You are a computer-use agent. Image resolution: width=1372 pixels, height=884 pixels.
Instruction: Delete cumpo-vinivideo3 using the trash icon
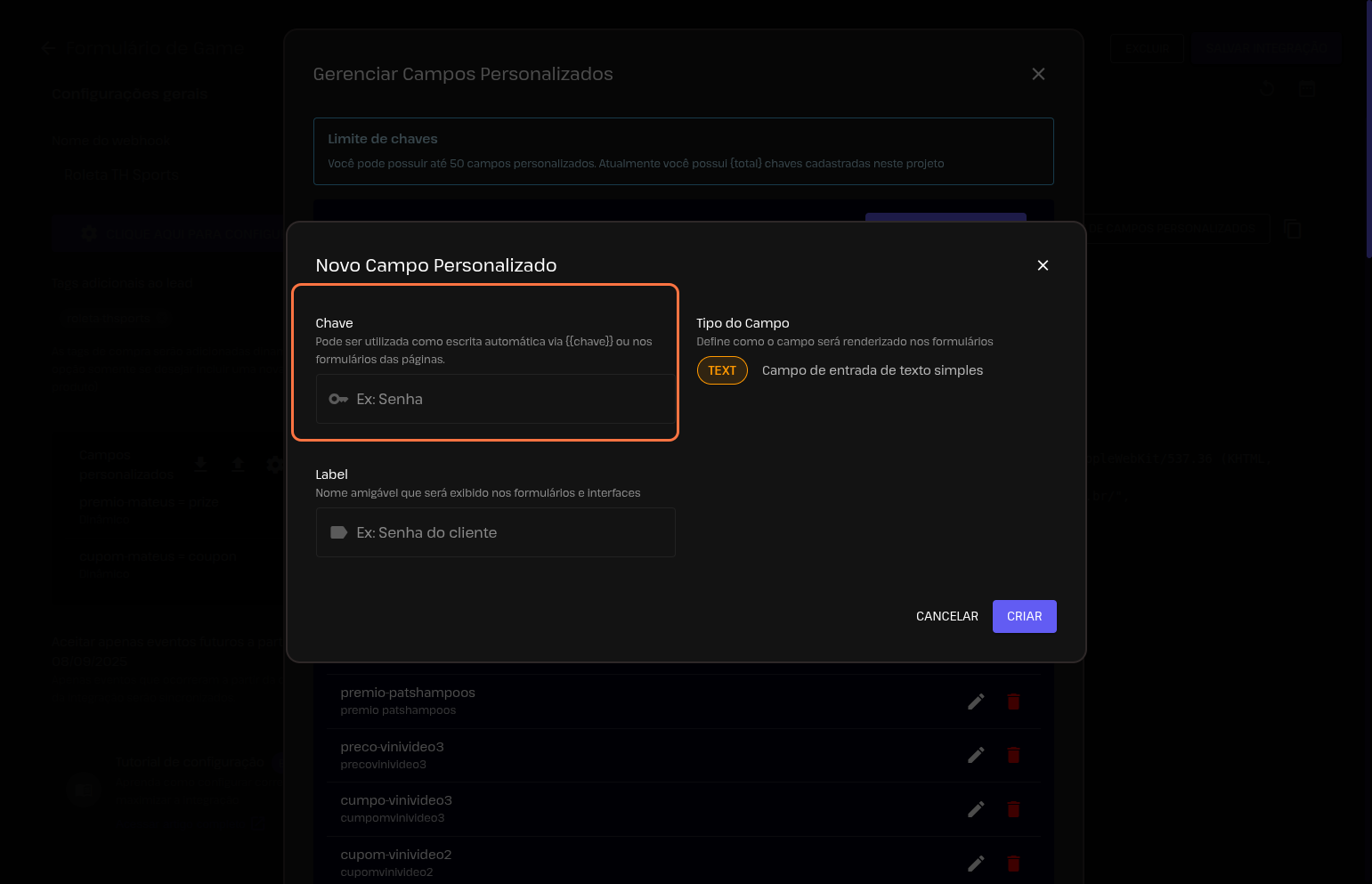(1013, 809)
